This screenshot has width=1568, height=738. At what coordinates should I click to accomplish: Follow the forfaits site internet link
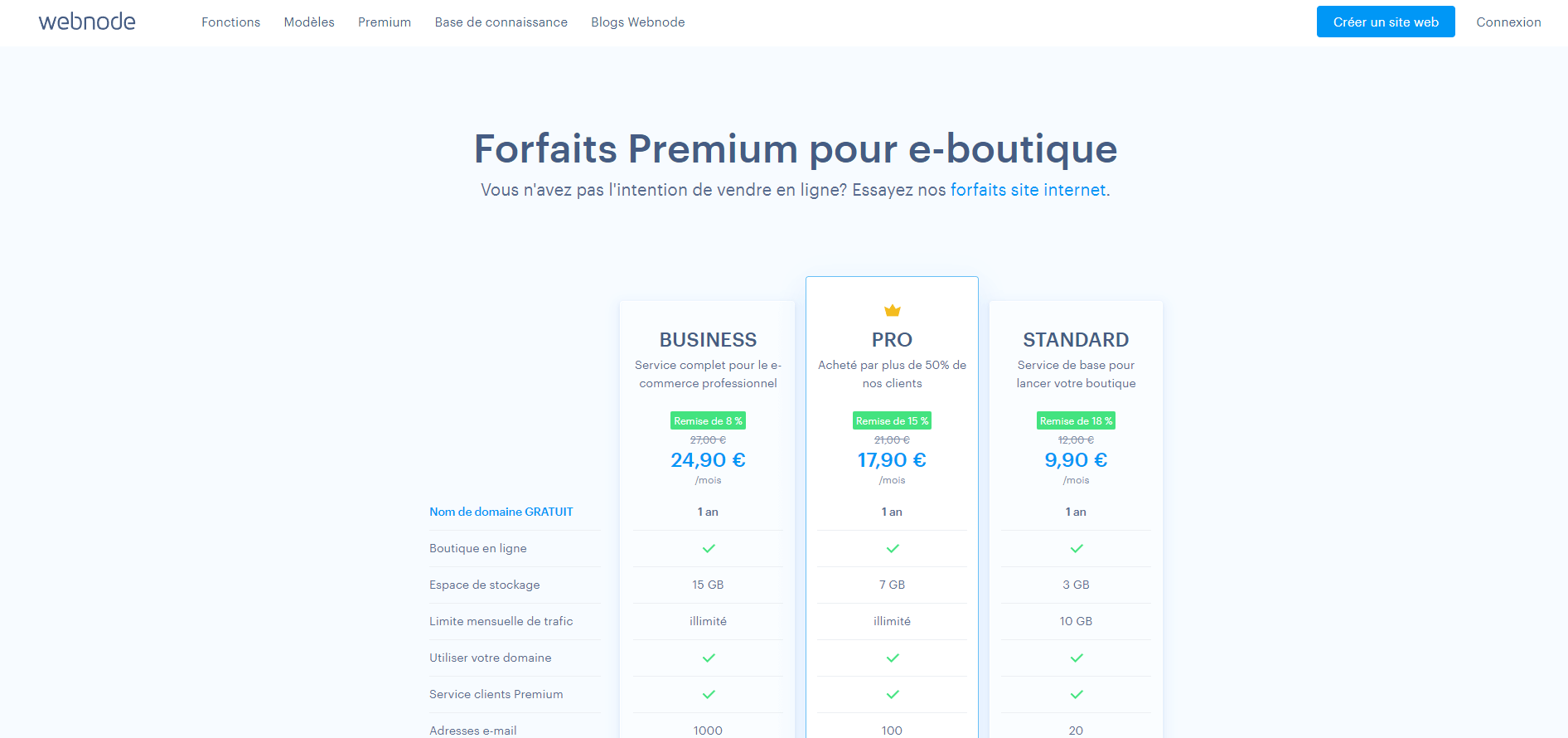click(1028, 190)
